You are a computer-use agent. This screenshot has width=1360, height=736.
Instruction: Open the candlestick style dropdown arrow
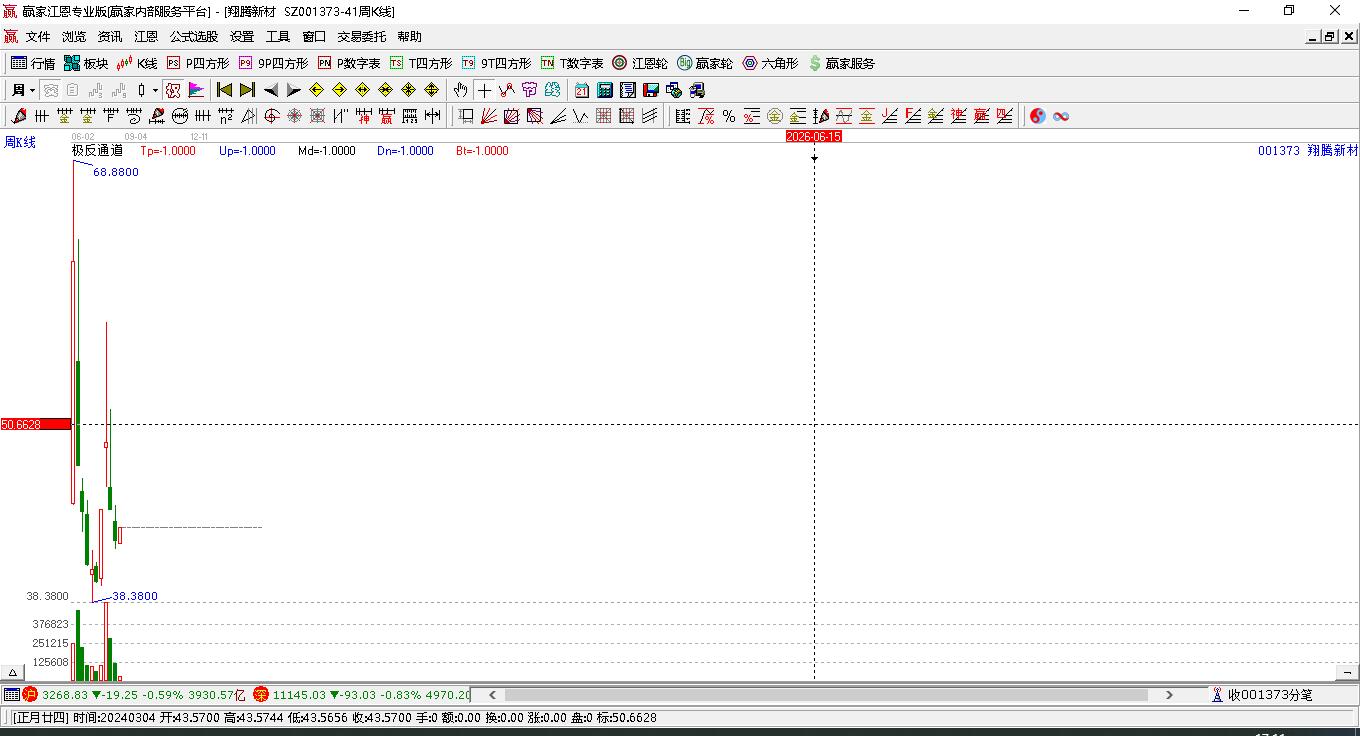(155, 90)
